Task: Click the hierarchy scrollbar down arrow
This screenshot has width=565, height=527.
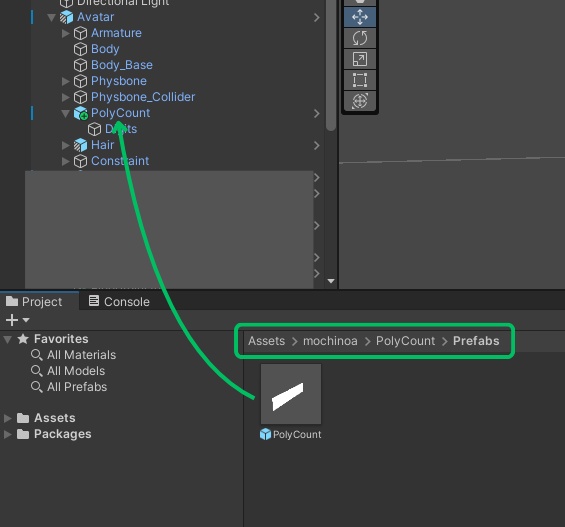Action: [331, 281]
